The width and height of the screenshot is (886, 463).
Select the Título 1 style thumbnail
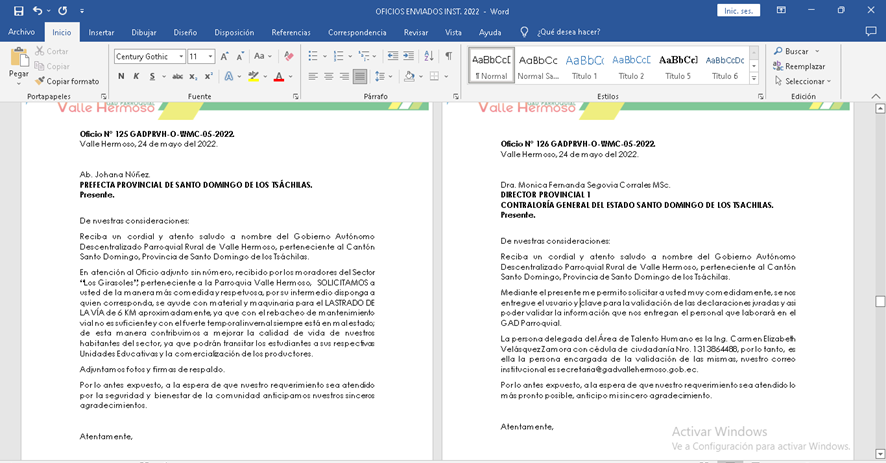click(x=584, y=65)
